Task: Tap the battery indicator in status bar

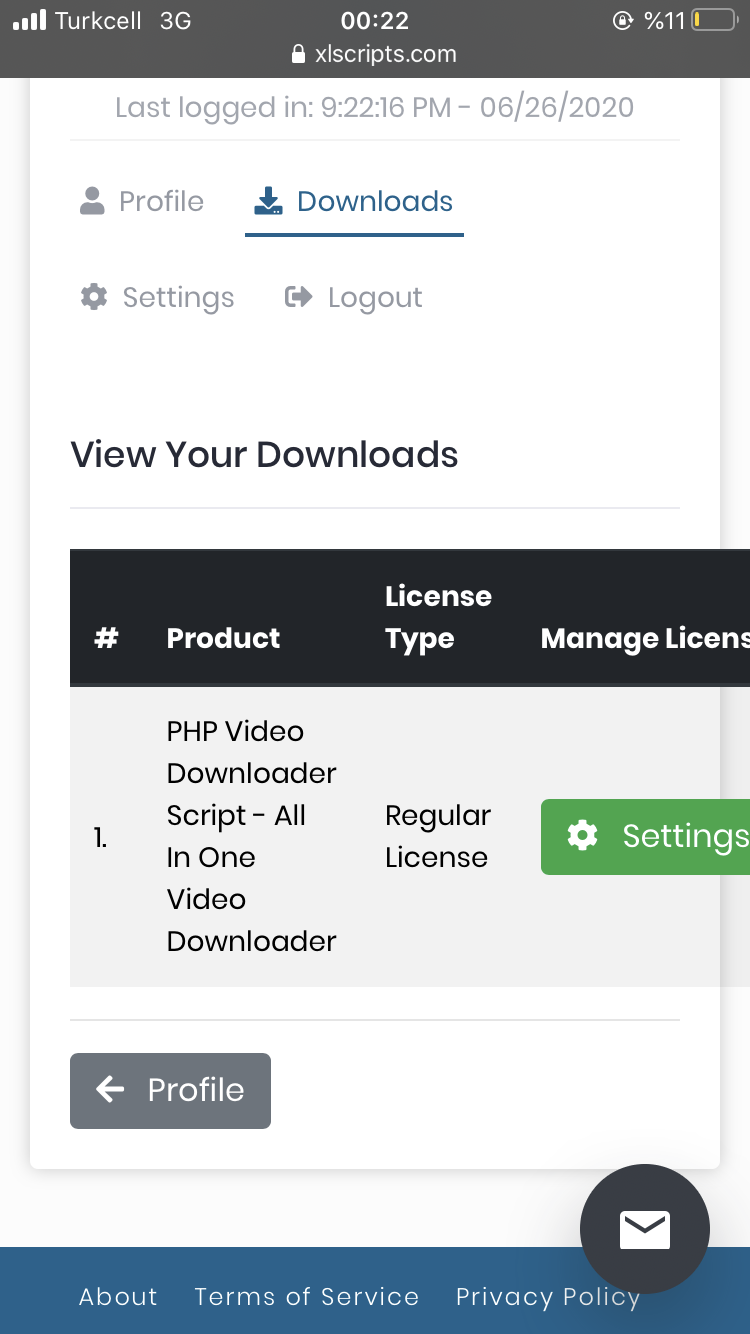Action: (714, 20)
